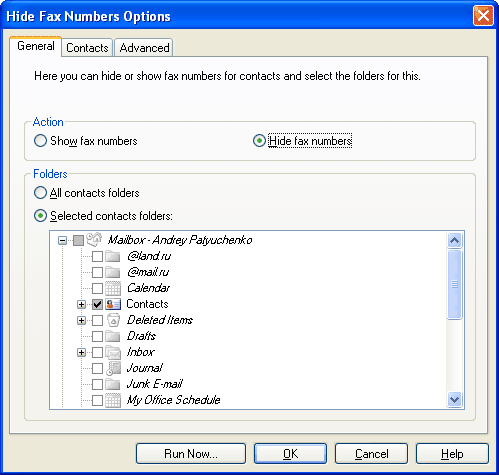
Task: Check the Journal folder checkbox
Action: pyautogui.click(x=97, y=368)
